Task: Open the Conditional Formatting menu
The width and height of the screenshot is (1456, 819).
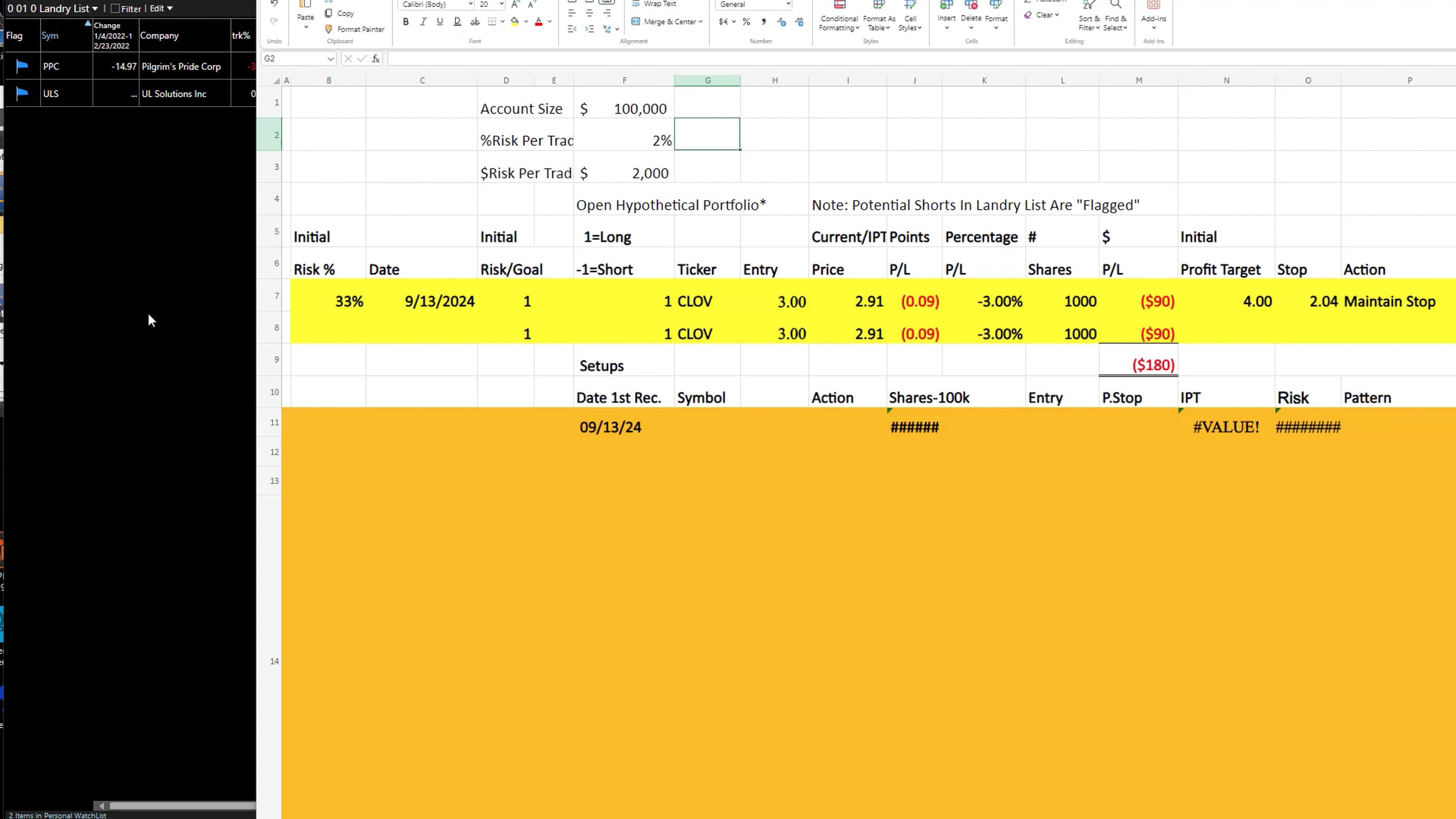Action: pos(840,16)
